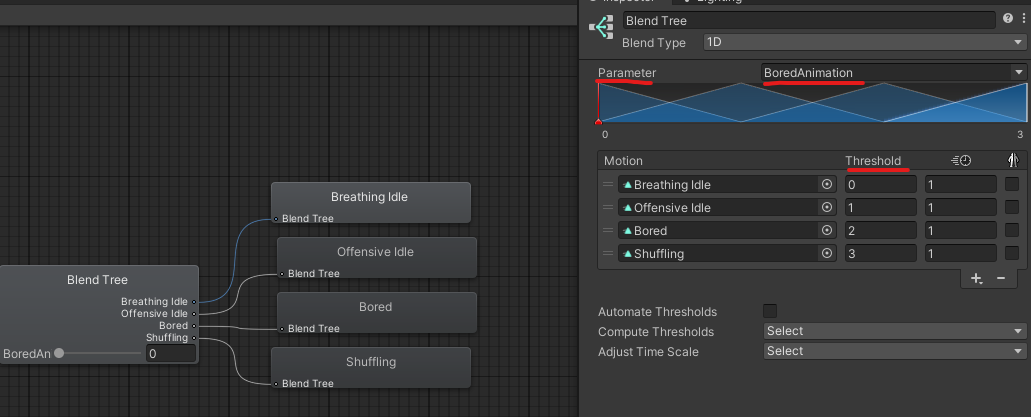The image size is (1031, 417).
Task: Click the drag handle for Offensive Idle row
Action: 608,208
